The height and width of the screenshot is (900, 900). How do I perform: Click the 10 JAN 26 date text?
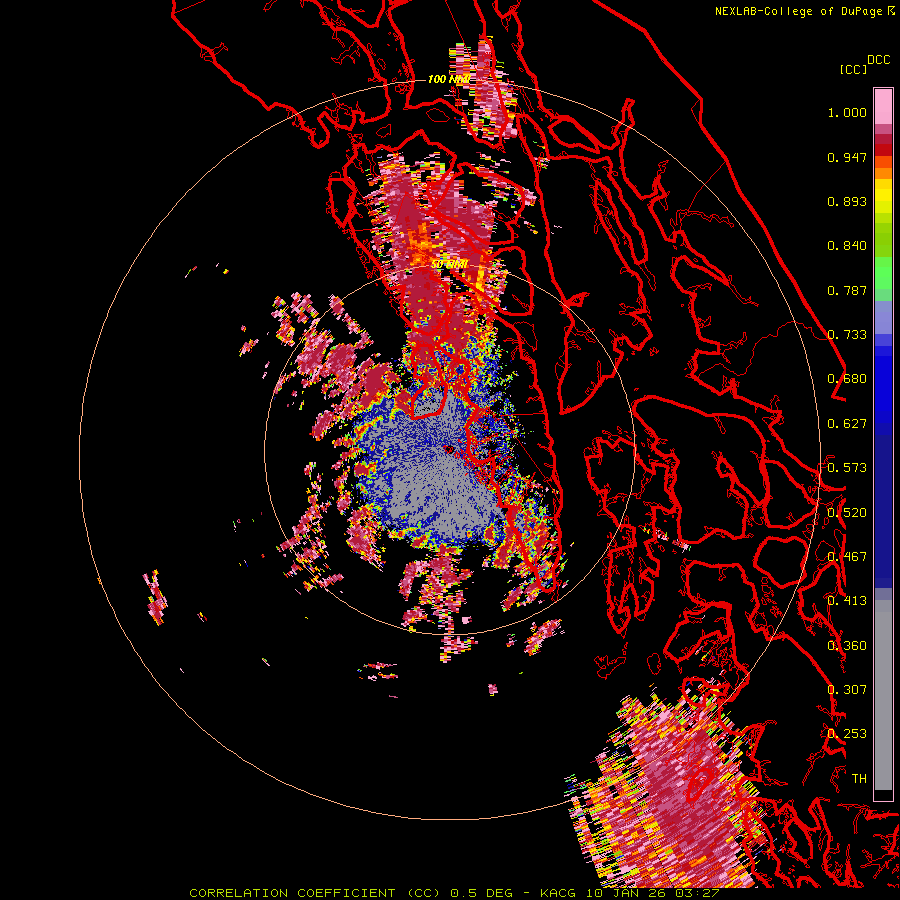[626, 893]
